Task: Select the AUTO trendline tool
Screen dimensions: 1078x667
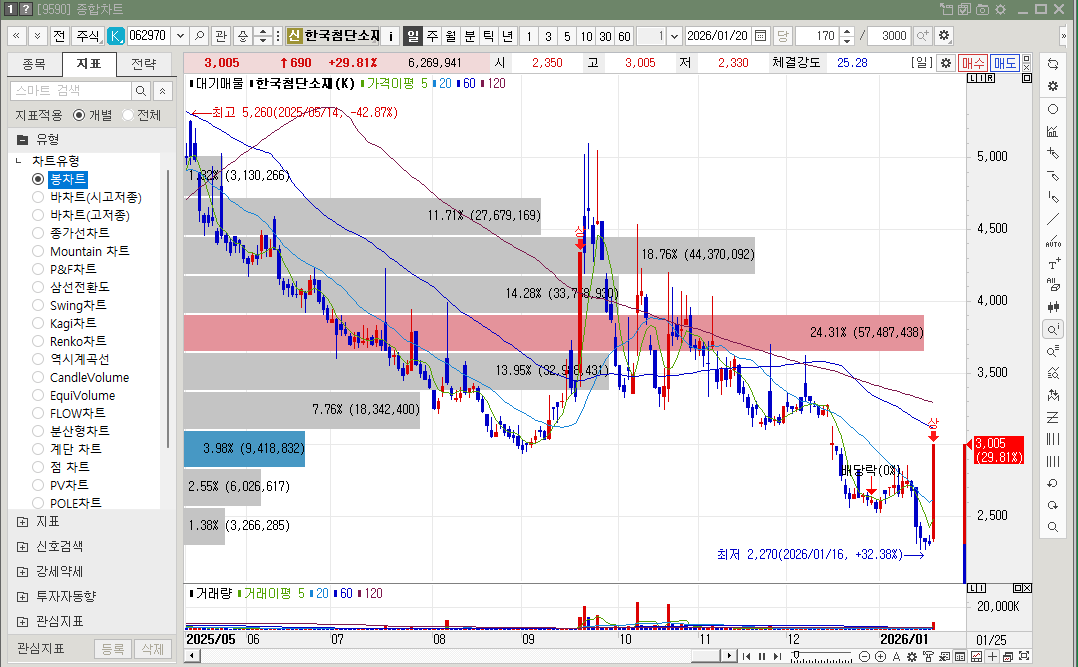Action: pos(1053,241)
